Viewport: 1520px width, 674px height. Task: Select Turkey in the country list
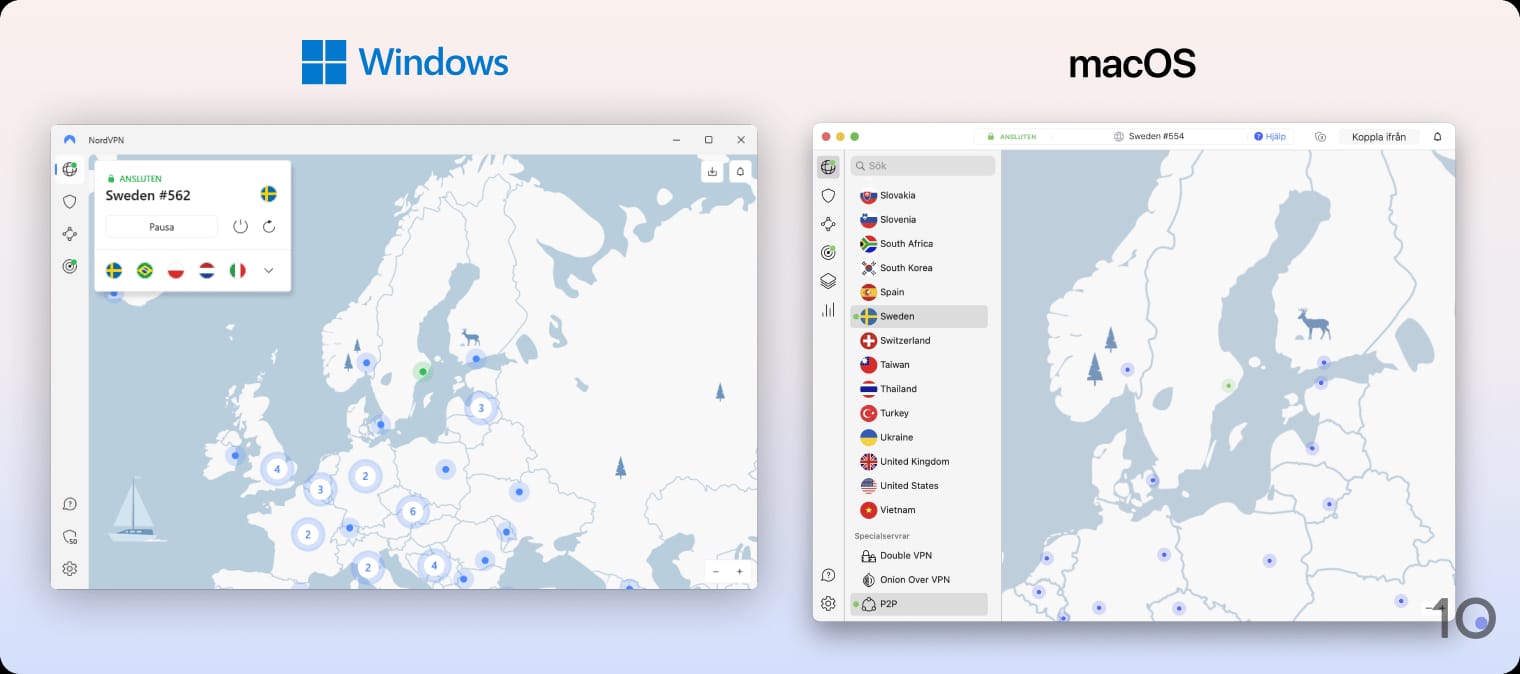tap(919, 413)
